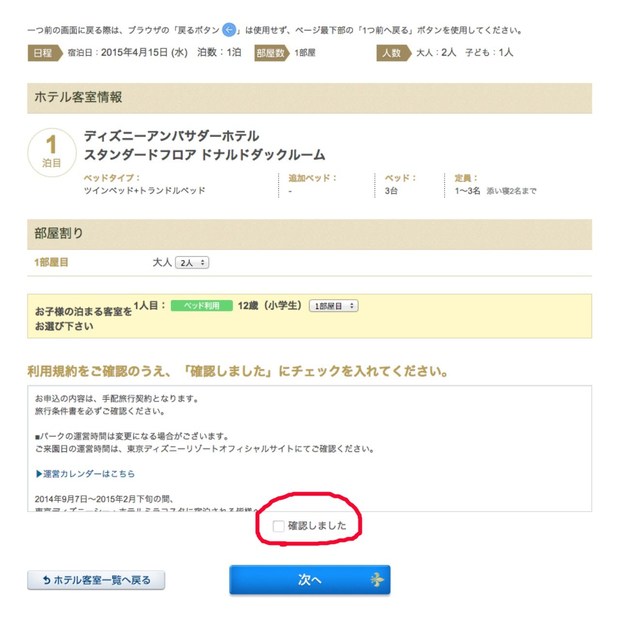Click the blue back-arrow icon in the top notice
Screen dimensions: 620x620
click(x=230, y=30)
